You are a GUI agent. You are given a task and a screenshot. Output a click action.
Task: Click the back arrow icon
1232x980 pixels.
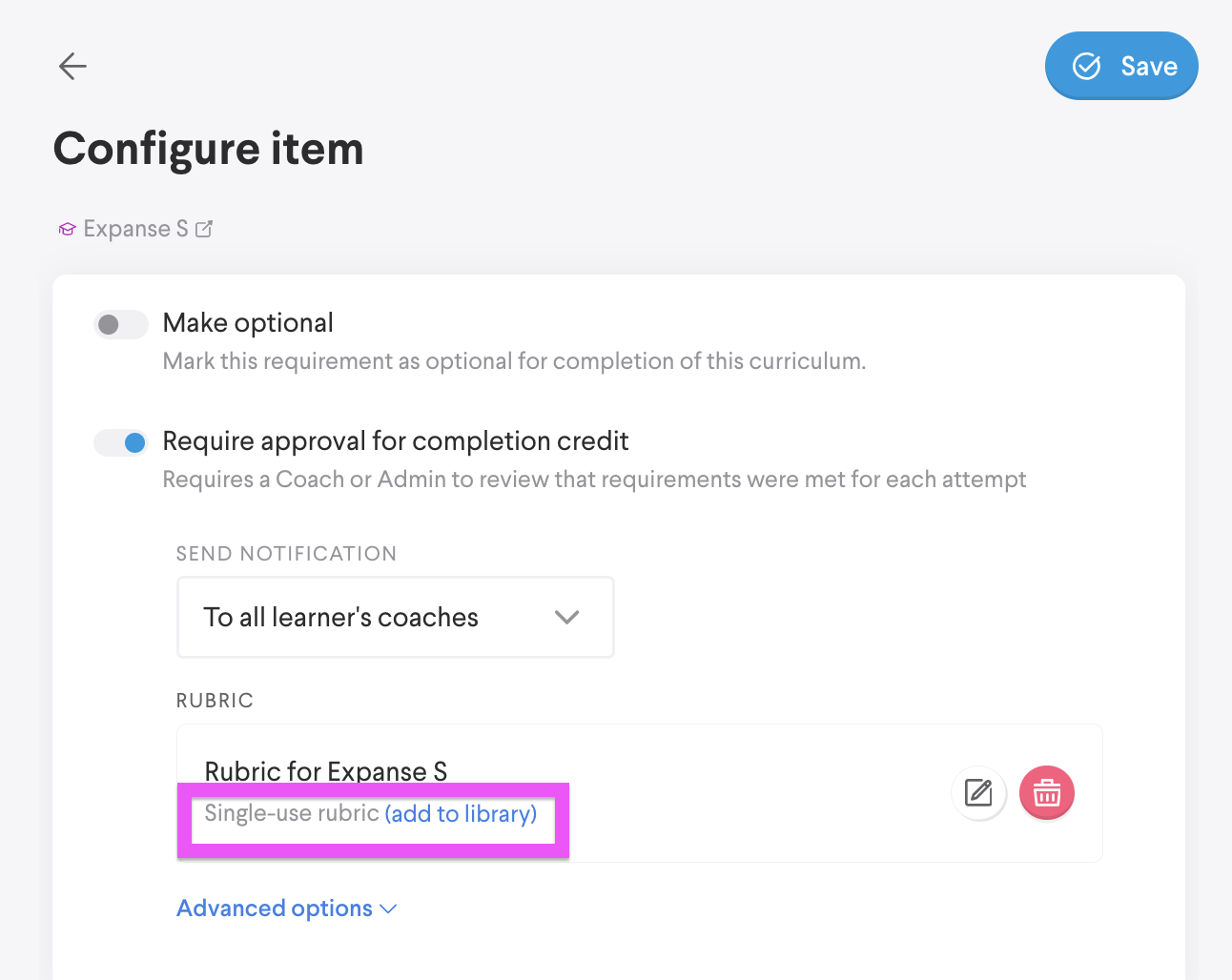click(x=72, y=66)
